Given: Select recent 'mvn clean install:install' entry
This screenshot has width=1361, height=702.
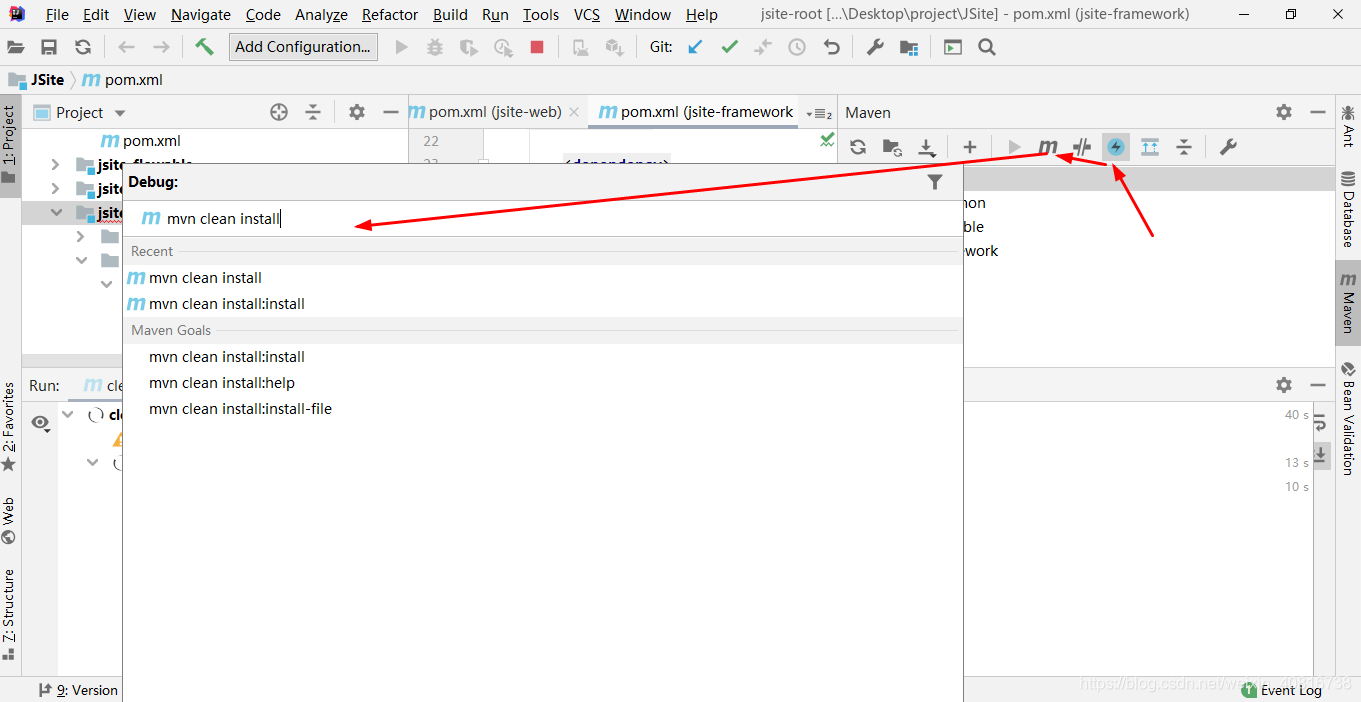Looking at the screenshot, I should [x=543, y=304].
